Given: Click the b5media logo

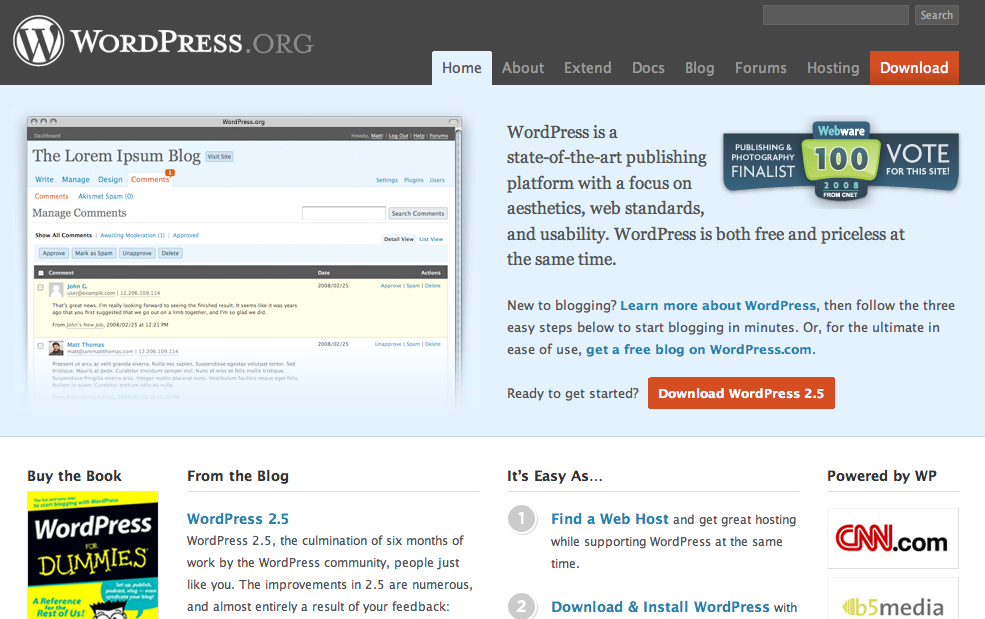Looking at the screenshot, I should [x=892, y=604].
